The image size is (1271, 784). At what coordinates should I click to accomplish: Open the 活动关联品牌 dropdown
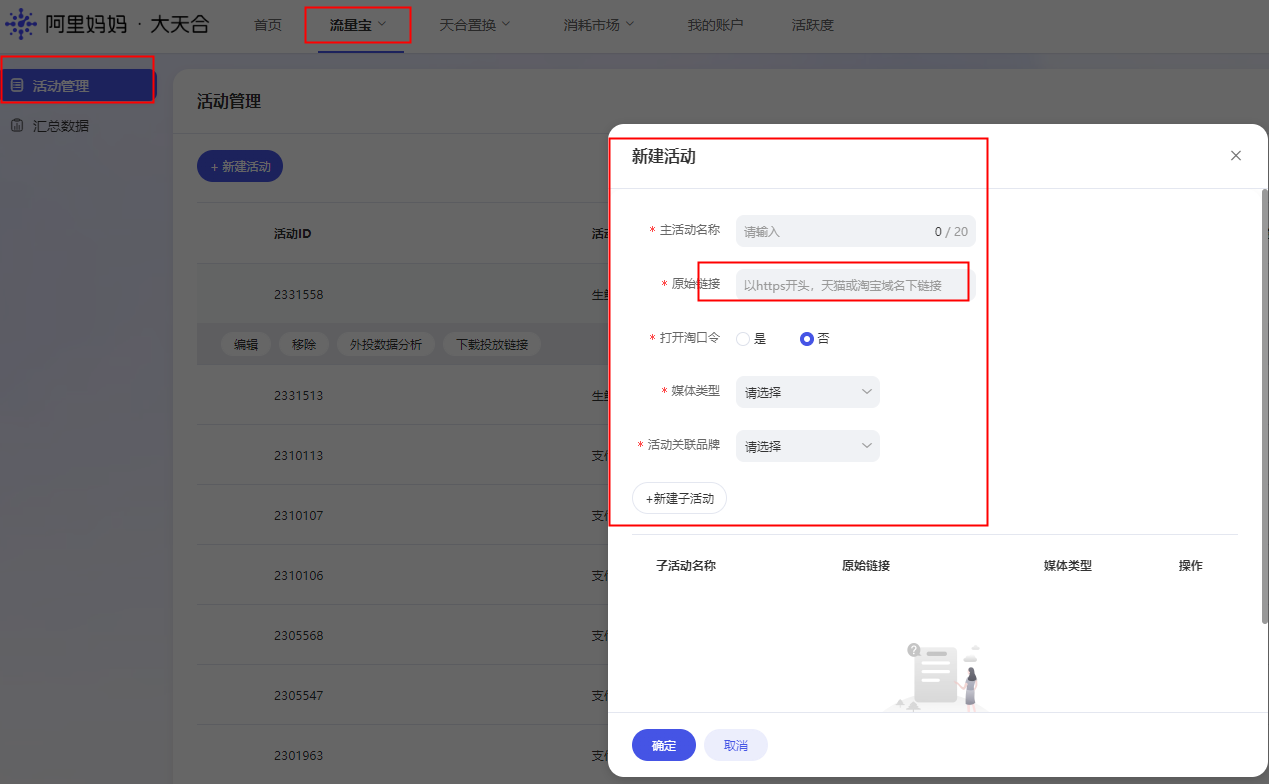pos(808,446)
